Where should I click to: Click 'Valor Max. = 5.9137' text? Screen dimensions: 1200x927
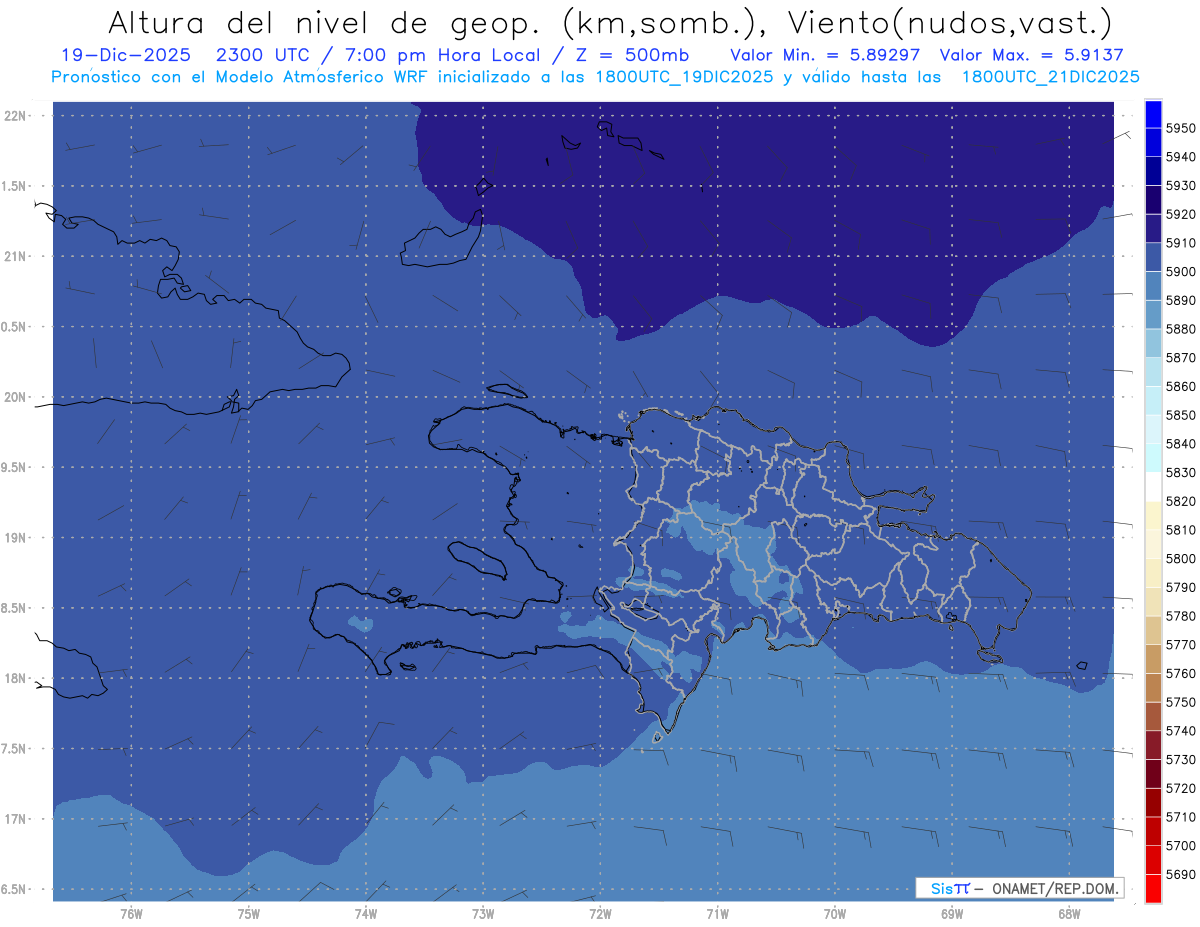(1032, 56)
